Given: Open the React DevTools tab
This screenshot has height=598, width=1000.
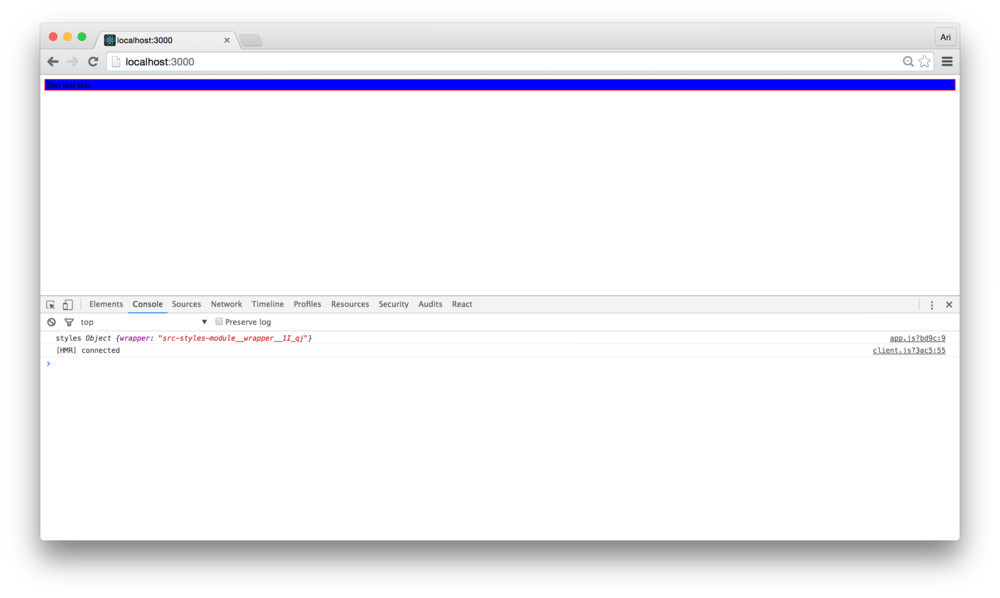Looking at the screenshot, I should 462,304.
